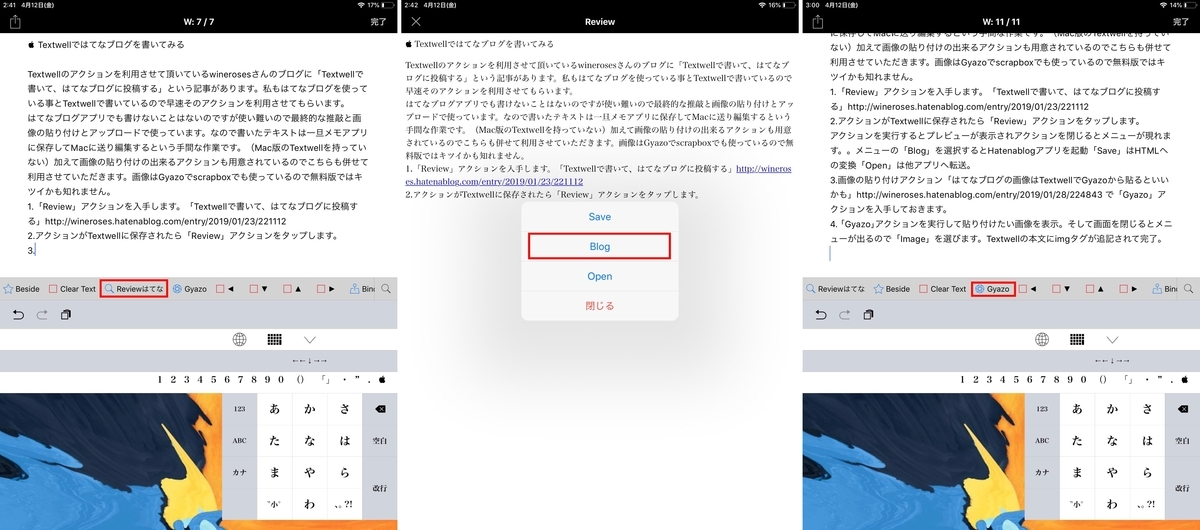
Task: Tap the W: 11 / 11 counter in right screenshot
Action: 1001,21
